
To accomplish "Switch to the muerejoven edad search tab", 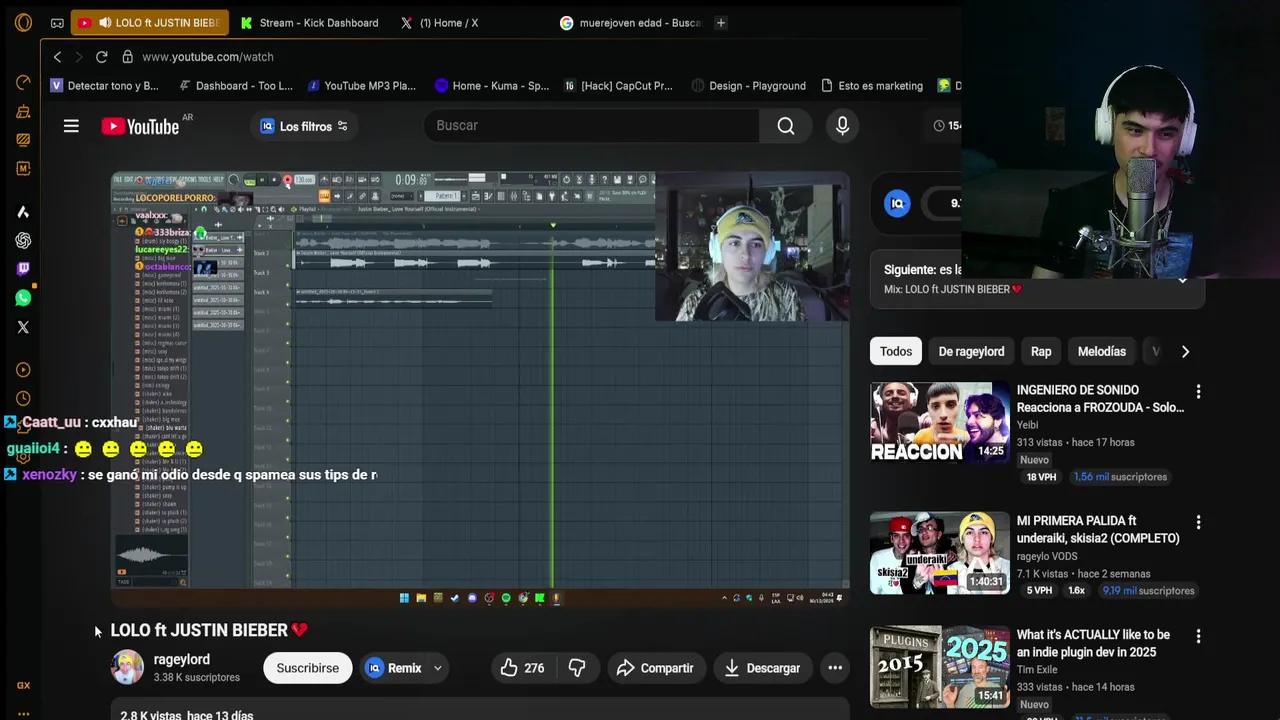I will [x=629, y=23].
